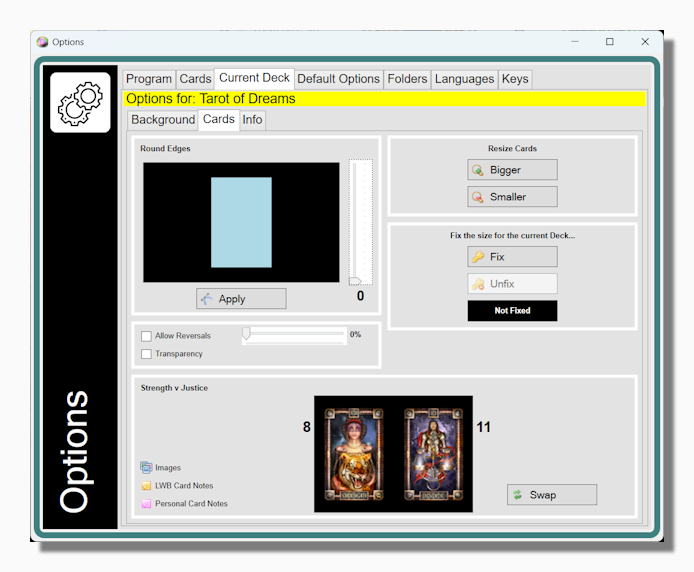Click the Apply button
Screen dimensions: 694x572
tap(241, 299)
